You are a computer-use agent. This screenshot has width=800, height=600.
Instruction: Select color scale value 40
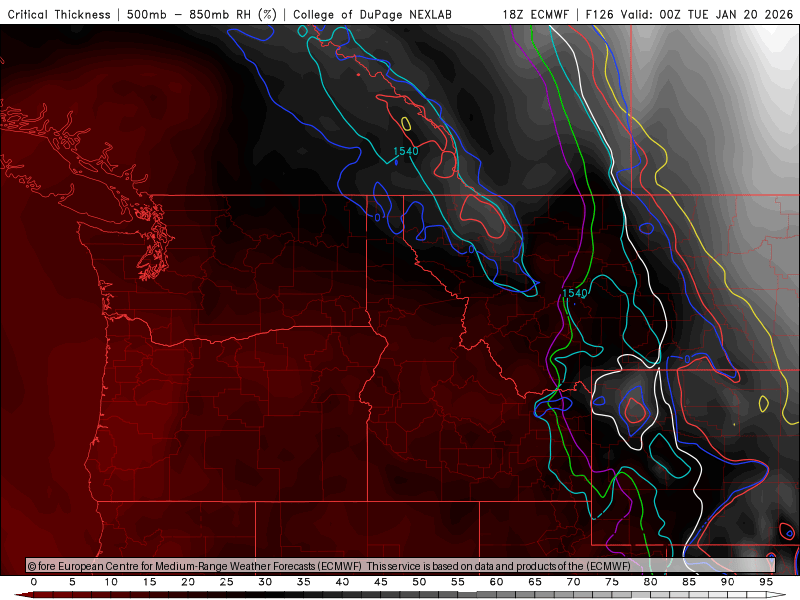click(342, 582)
